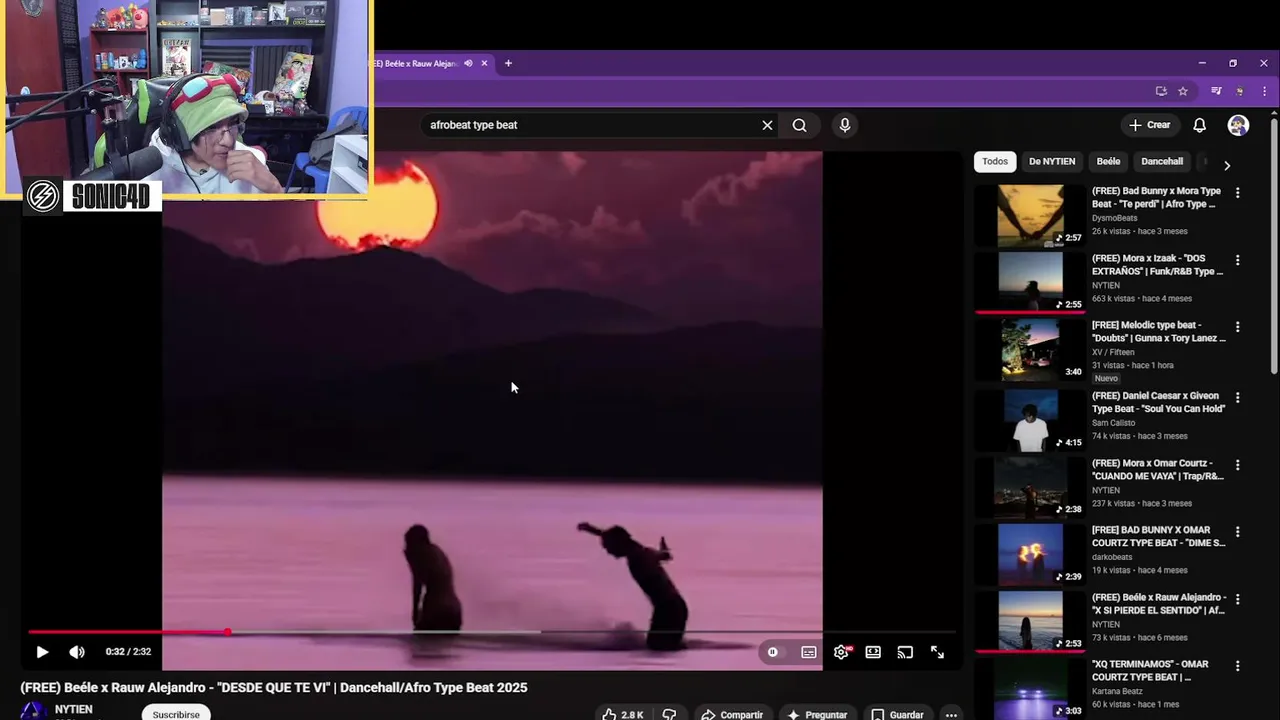Open the Chrome profile avatar in toolbar
Image resolution: width=1280 pixels, height=720 pixels.
pos(1240,91)
